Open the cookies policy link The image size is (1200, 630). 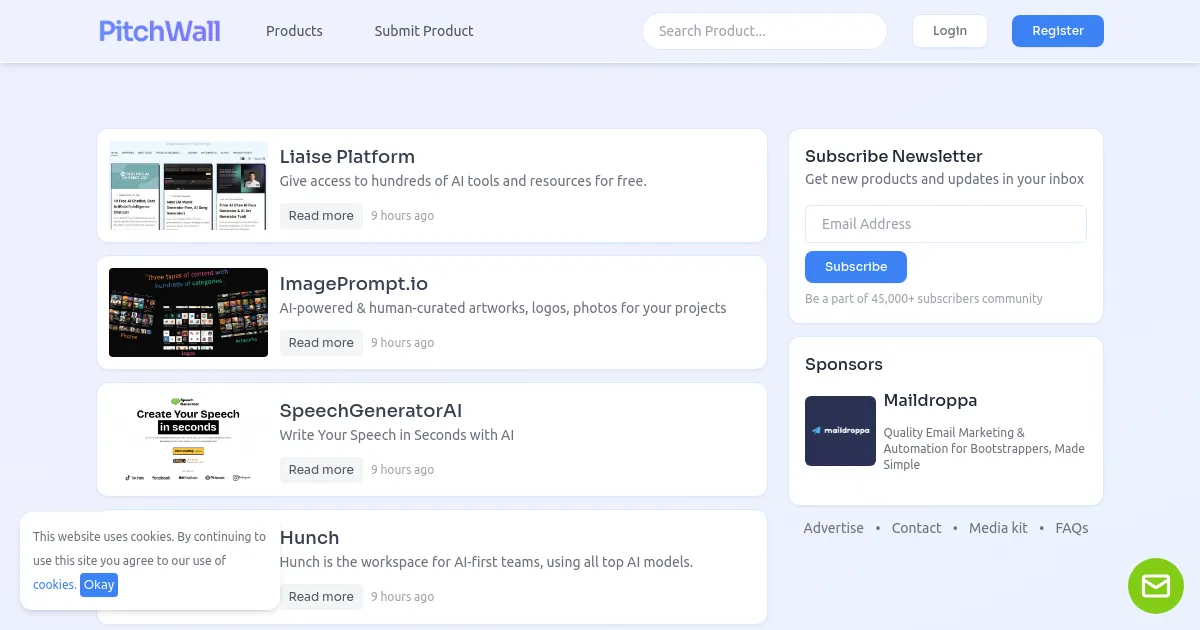[53, 585]
